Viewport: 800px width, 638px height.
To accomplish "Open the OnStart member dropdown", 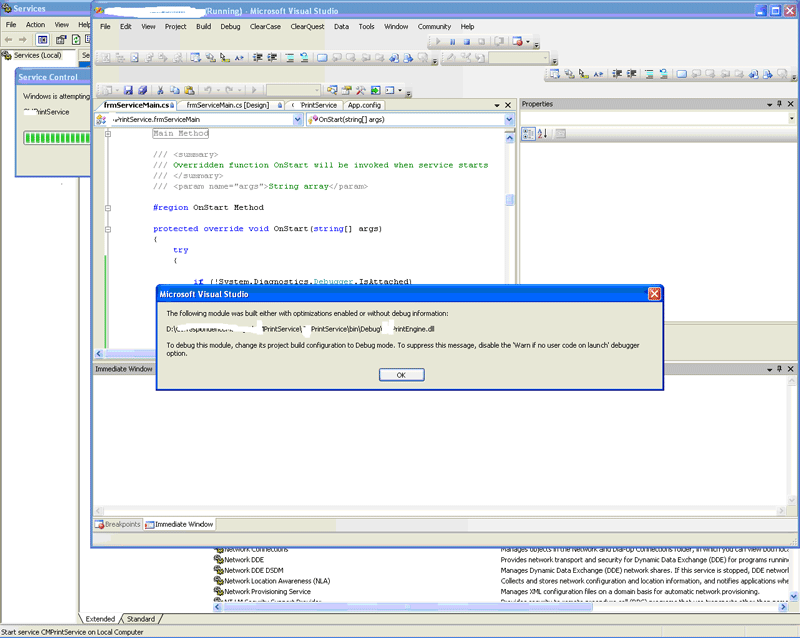I will pos(509,119).
